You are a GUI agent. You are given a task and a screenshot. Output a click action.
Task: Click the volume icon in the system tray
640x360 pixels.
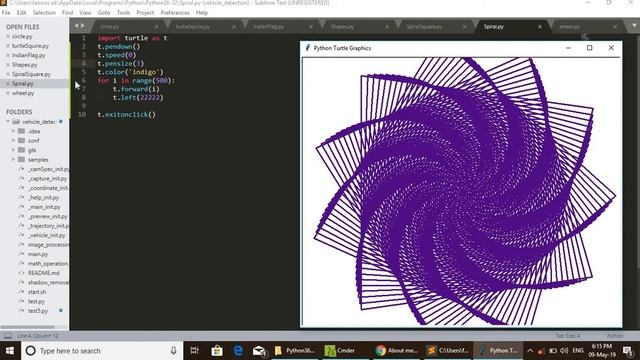click(564, 351)
